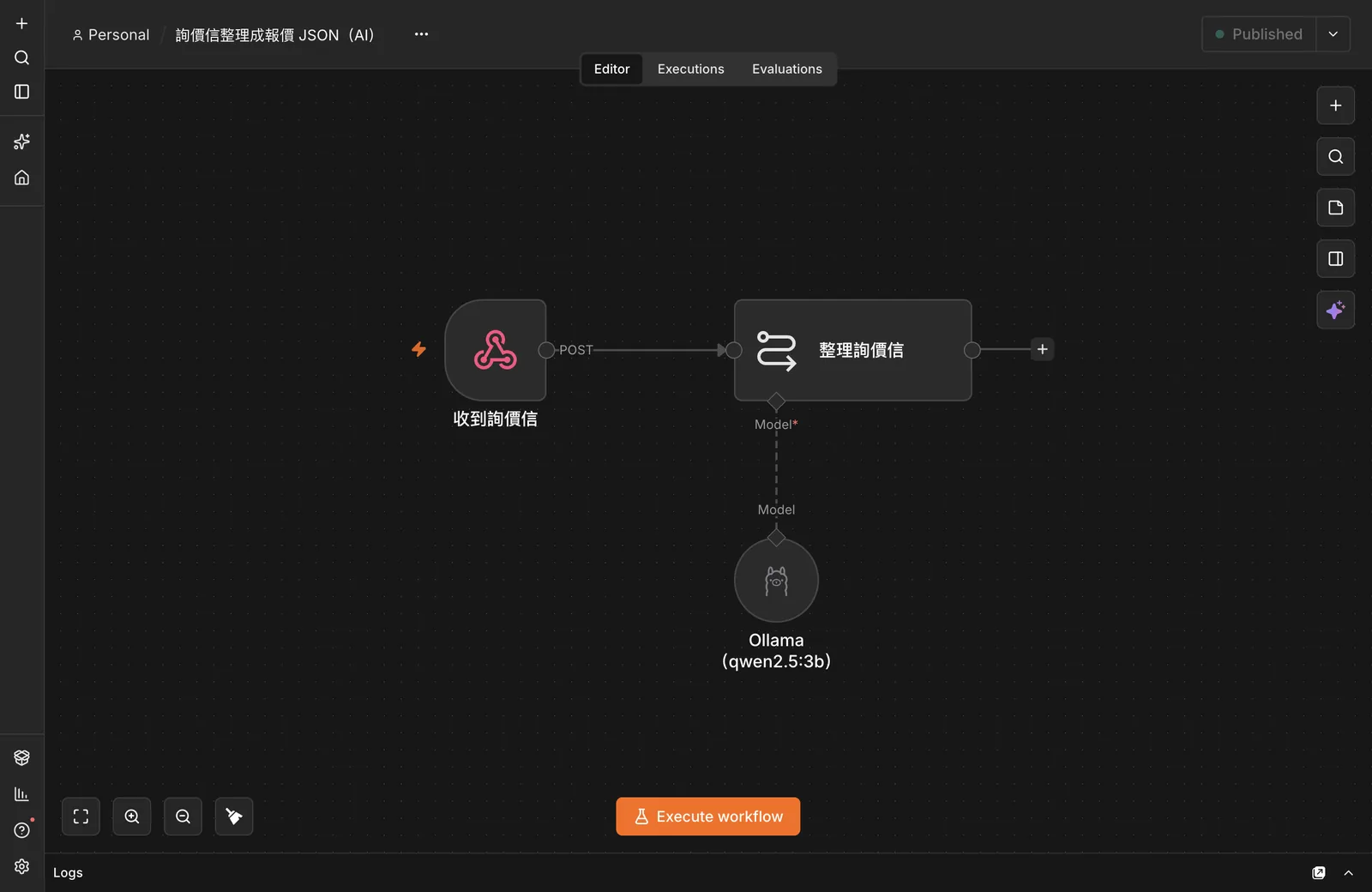This screenshot has height=892, width=1372.
Task: Open search in the left sidebar
Action: (x=21, y=57)
